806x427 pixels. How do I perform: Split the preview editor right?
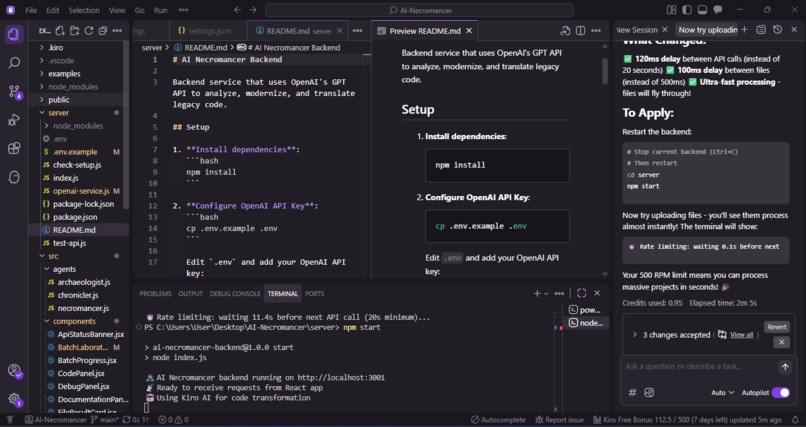[580, 31]
